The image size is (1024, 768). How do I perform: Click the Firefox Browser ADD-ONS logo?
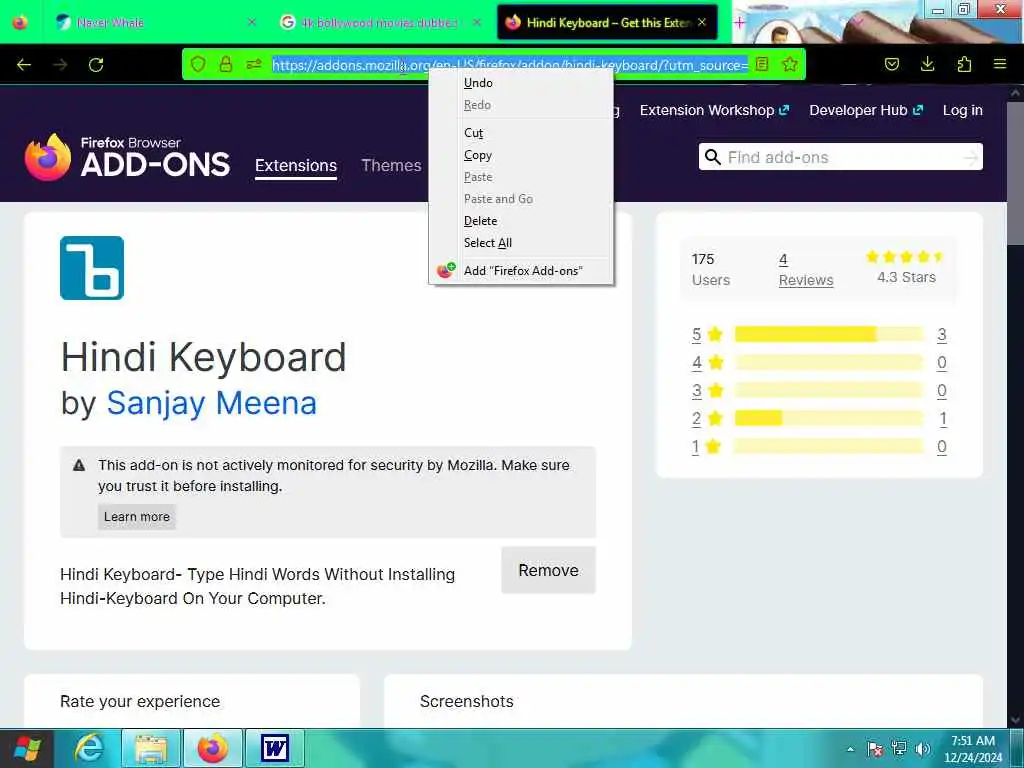[x=127, y=157]
